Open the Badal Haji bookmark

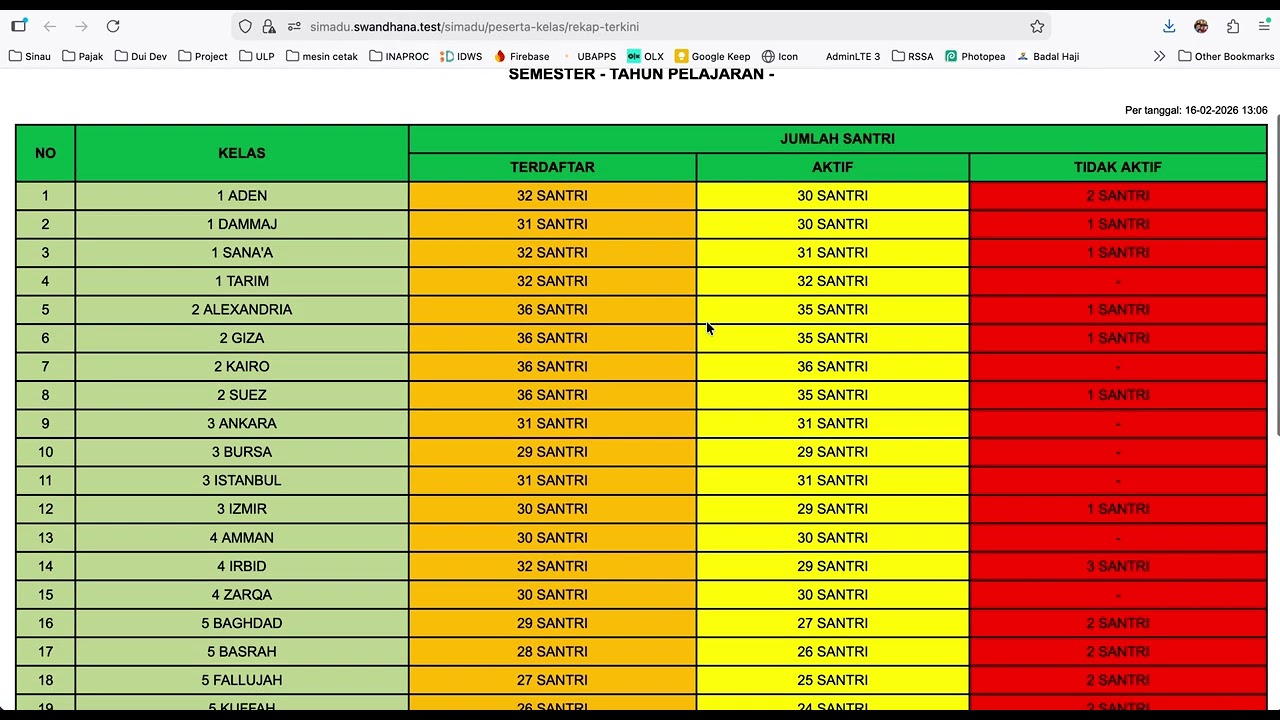click(x=1048, y=56)
